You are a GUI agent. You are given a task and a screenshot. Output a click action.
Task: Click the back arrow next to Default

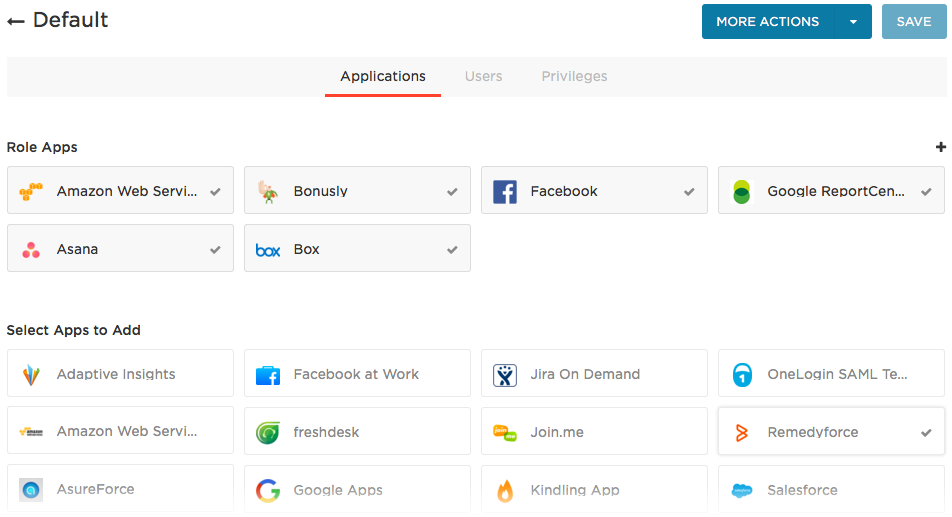pyautogui.click(x=15, y=22)
